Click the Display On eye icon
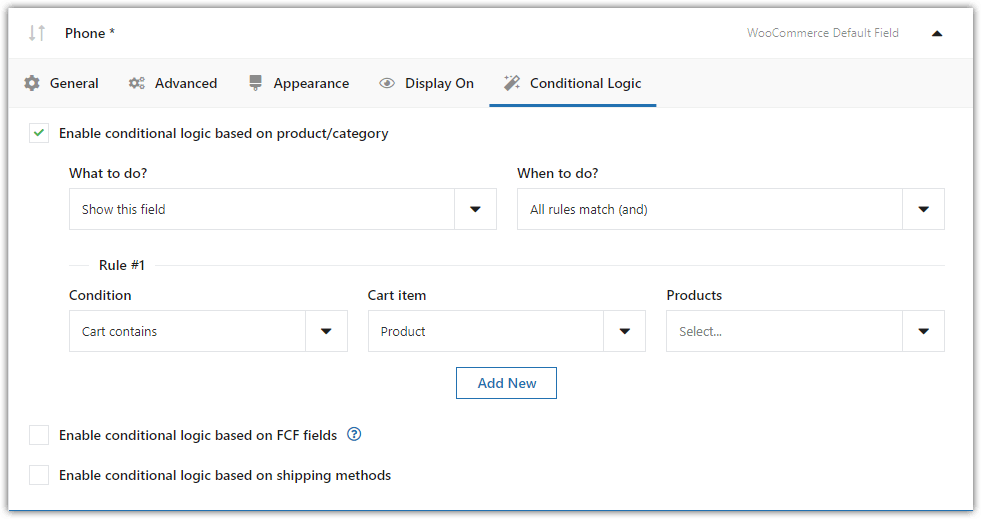 387,83
